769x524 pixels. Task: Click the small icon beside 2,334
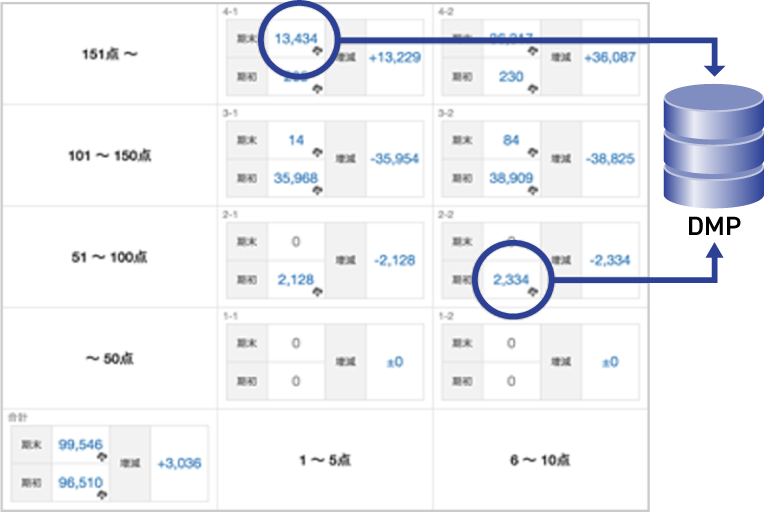tap(532, 293)
